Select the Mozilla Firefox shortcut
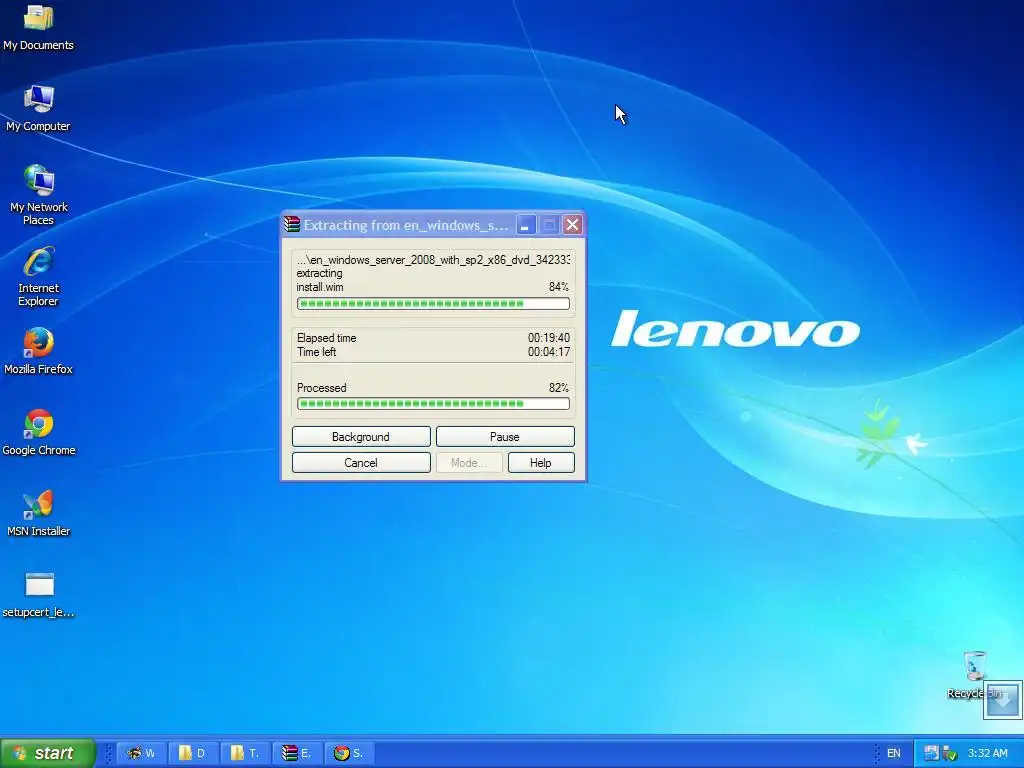 pyautogui.click(x=39, y=351)
